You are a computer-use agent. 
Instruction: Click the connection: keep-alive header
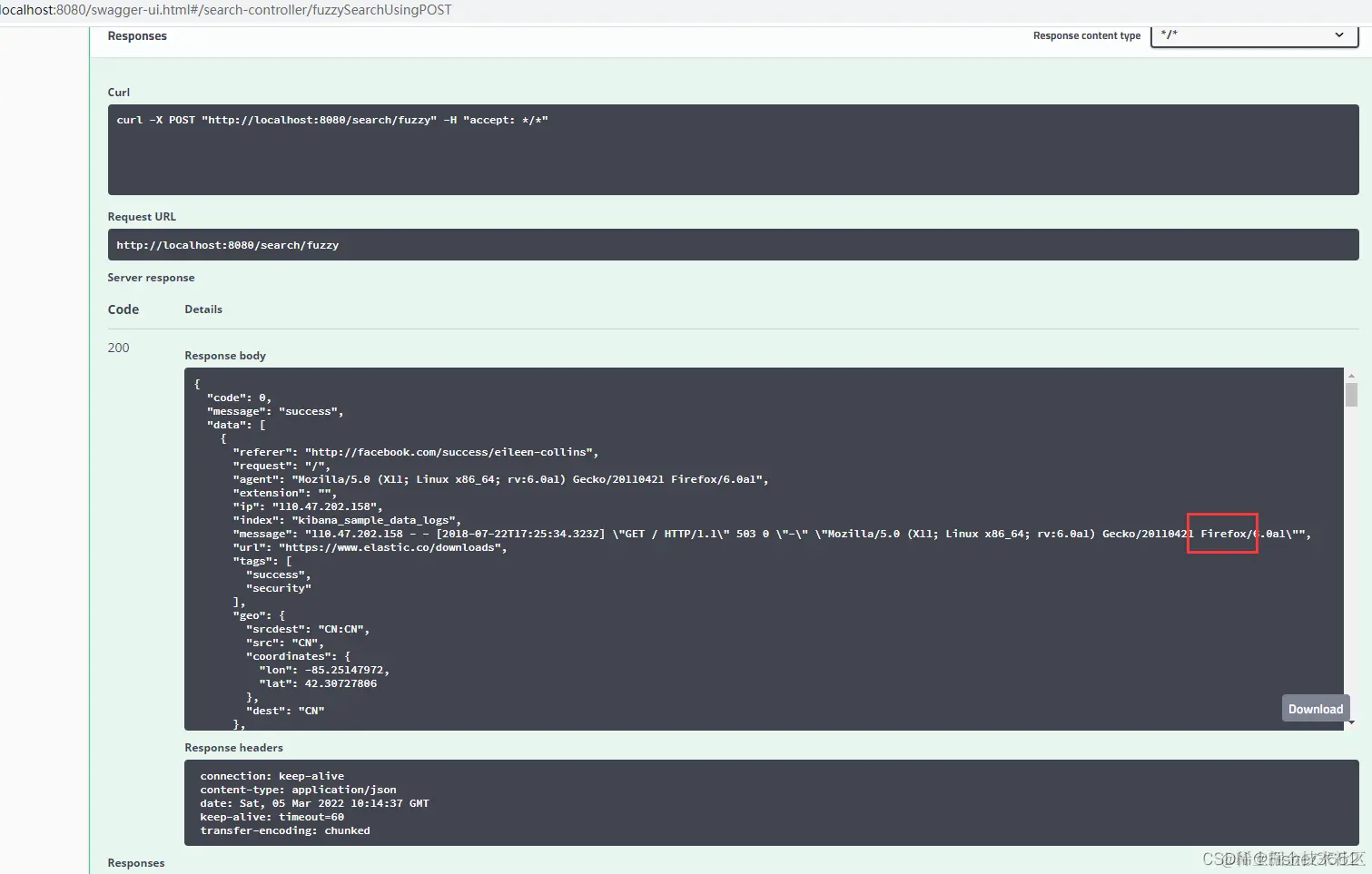point(272,776)
